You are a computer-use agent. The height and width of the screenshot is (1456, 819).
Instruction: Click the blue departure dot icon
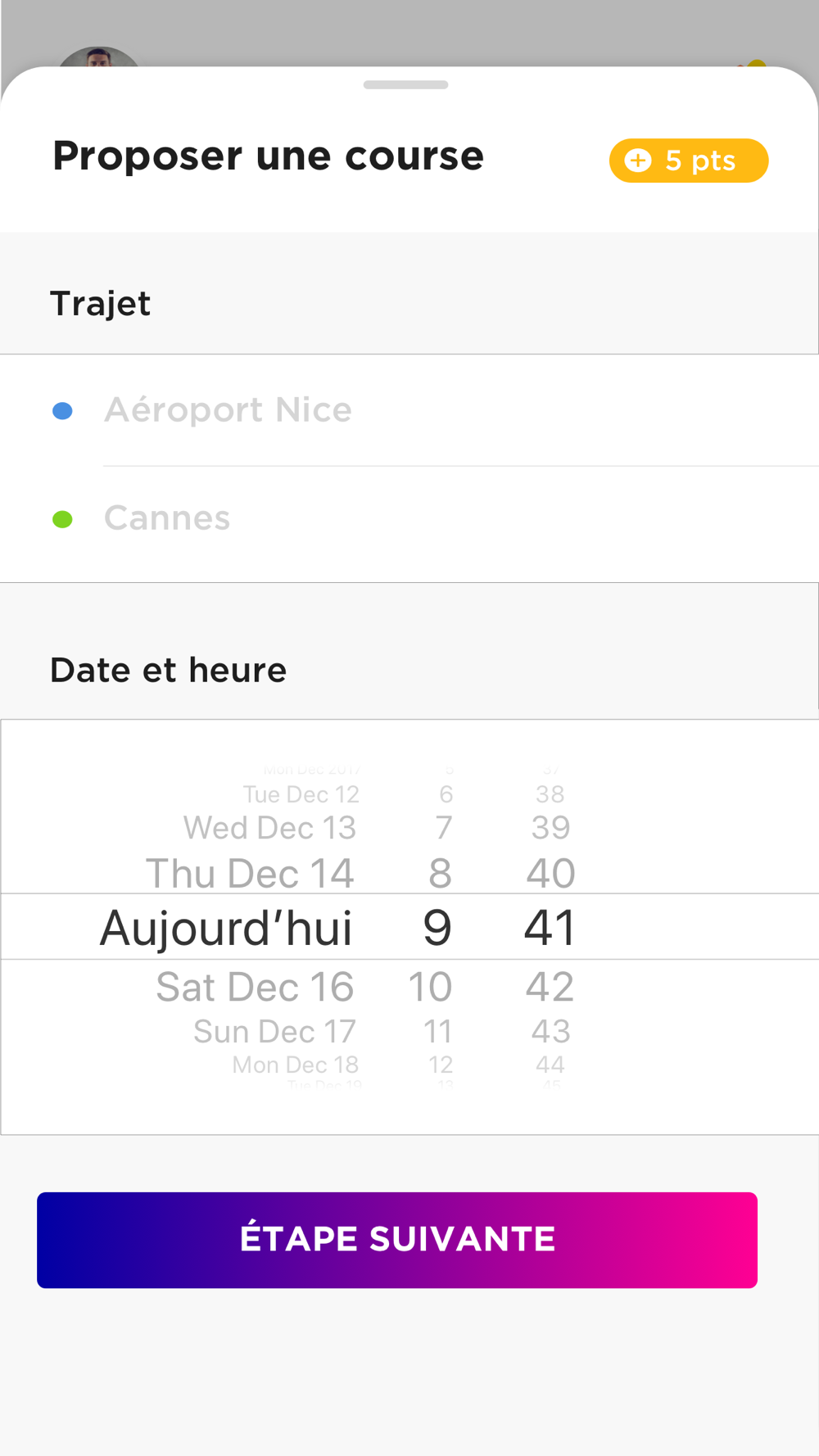(62, 410)
